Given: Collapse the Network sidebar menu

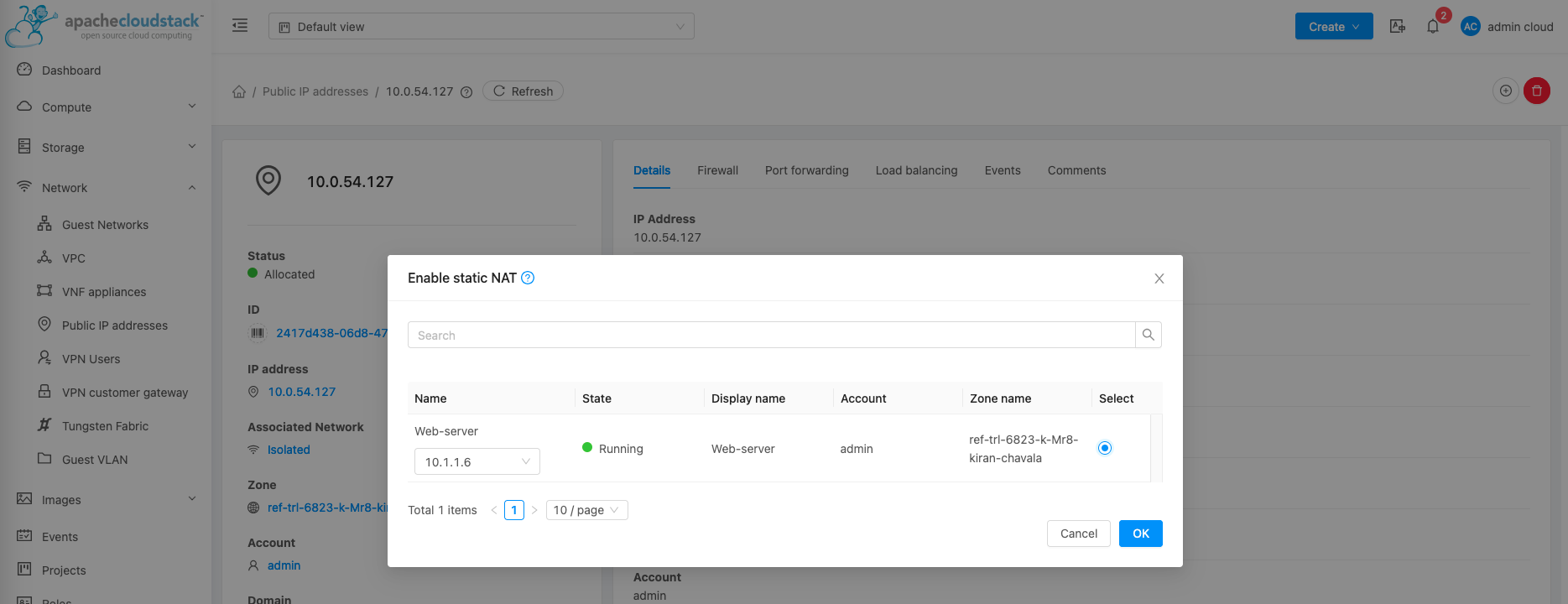Looking at the screenshot, I should [x=106, y=187].
